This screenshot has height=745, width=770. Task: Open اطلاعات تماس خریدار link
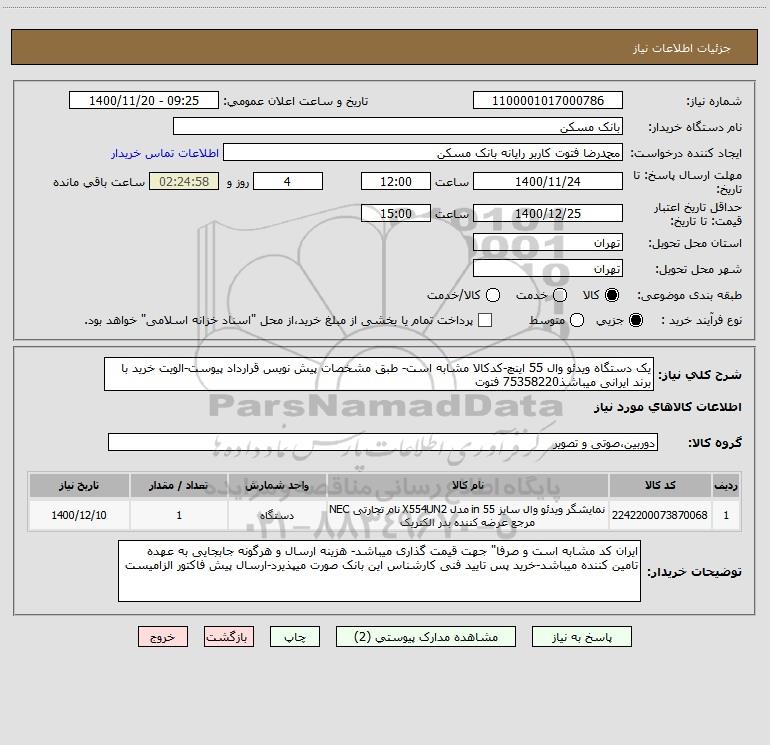165,153
